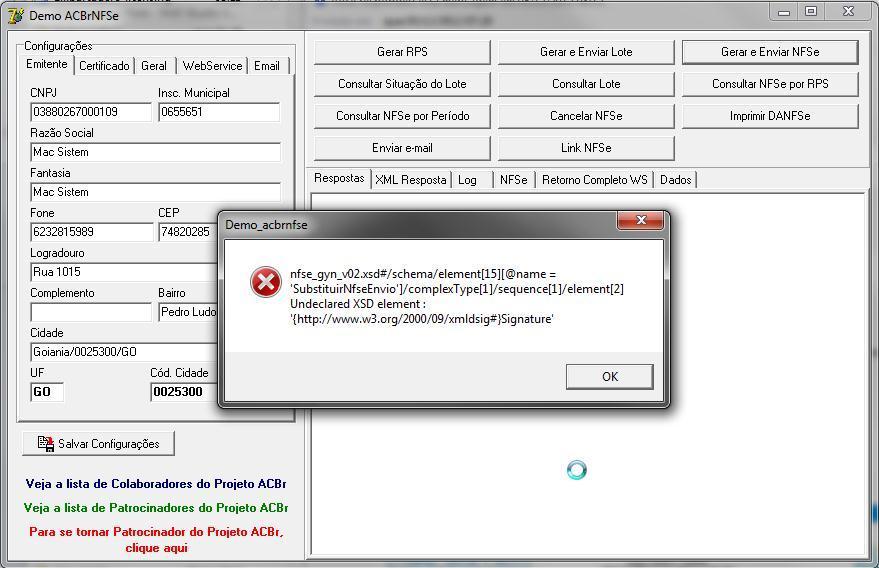Click the Bairro input field
The width and height of the screenshot is (879, 568).
(x=188, y=312)
